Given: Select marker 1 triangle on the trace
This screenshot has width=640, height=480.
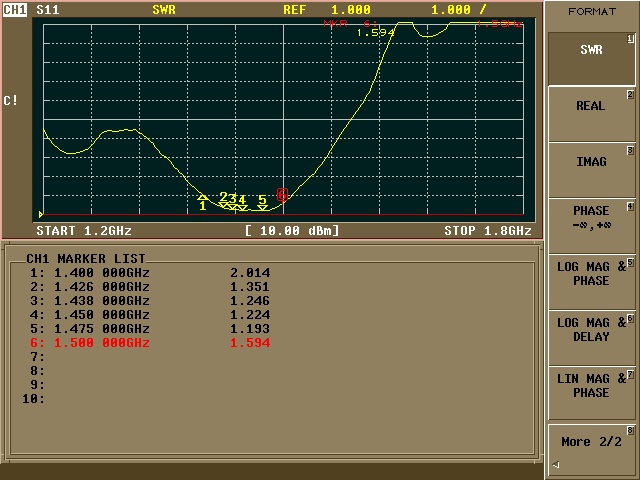Looking at the screenshot, I should tap(202, 198).
